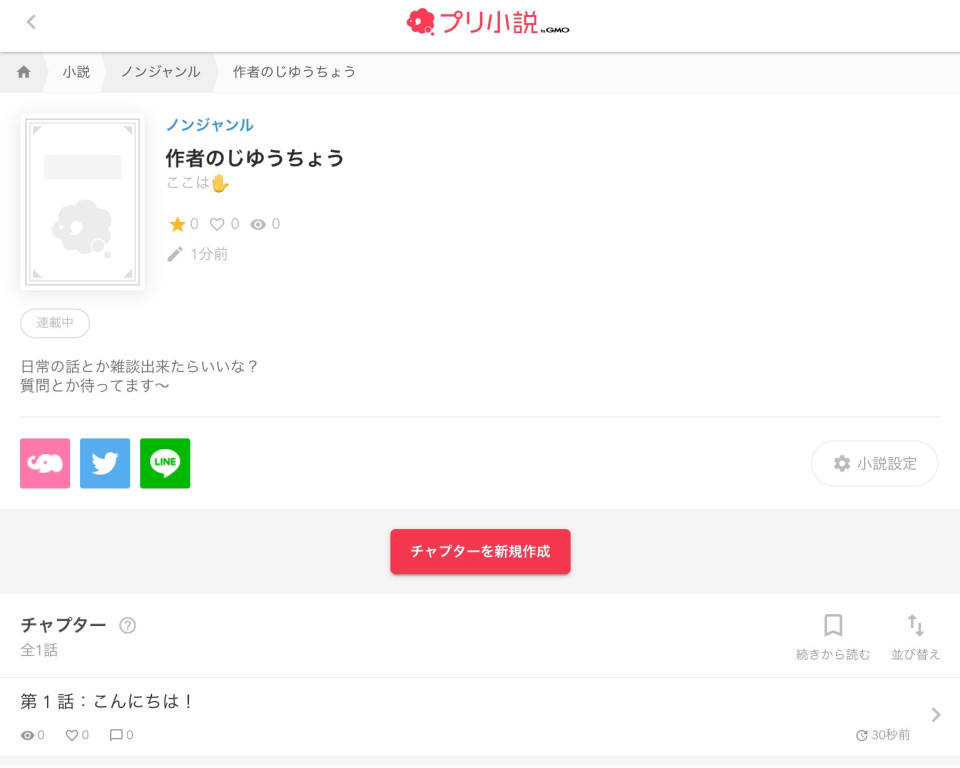Image resolution: width=960 pixels, height=768 pixels.
Task: Share via the pink elephant icon
Action: (45, 463)
